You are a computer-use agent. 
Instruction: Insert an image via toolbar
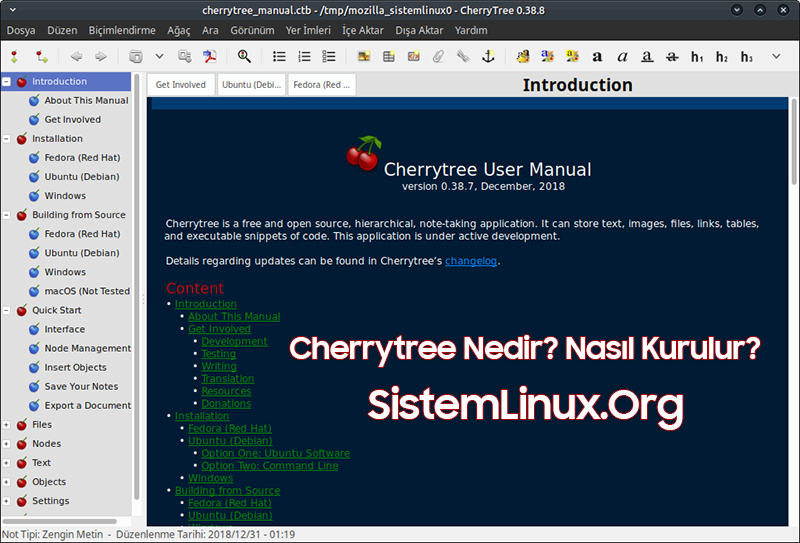pos(364,57)
